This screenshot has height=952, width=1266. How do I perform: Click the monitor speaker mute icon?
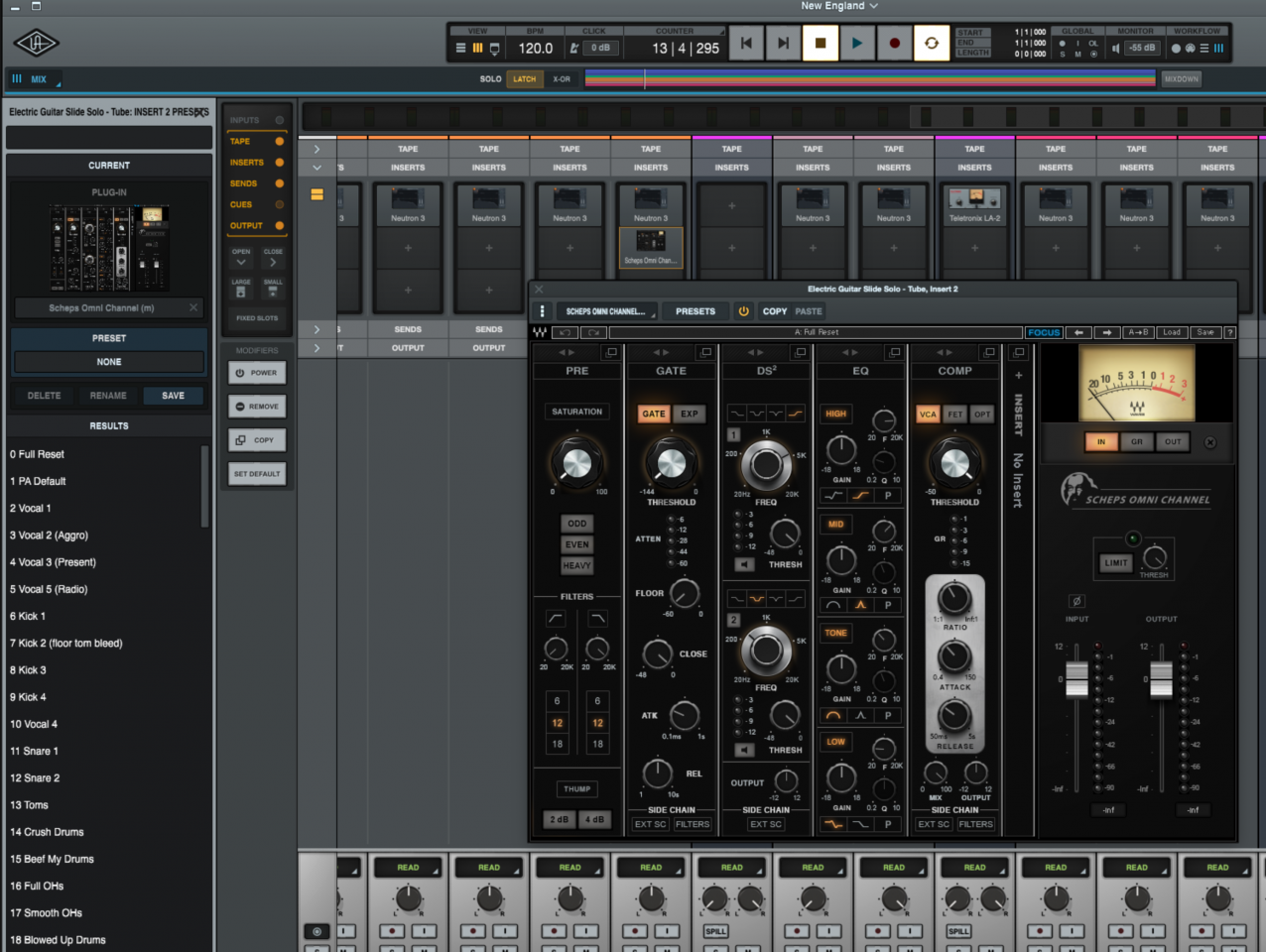[1116, 48]
